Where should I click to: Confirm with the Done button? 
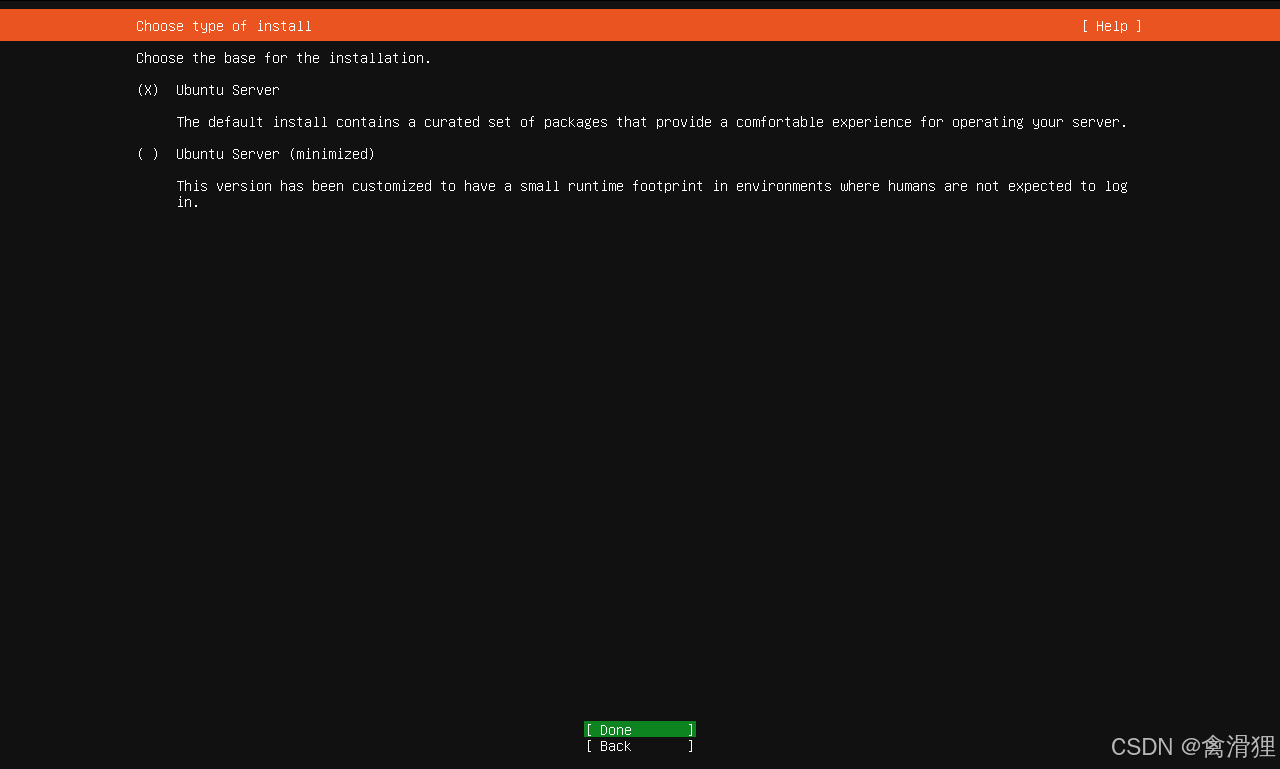click(640, 730)
